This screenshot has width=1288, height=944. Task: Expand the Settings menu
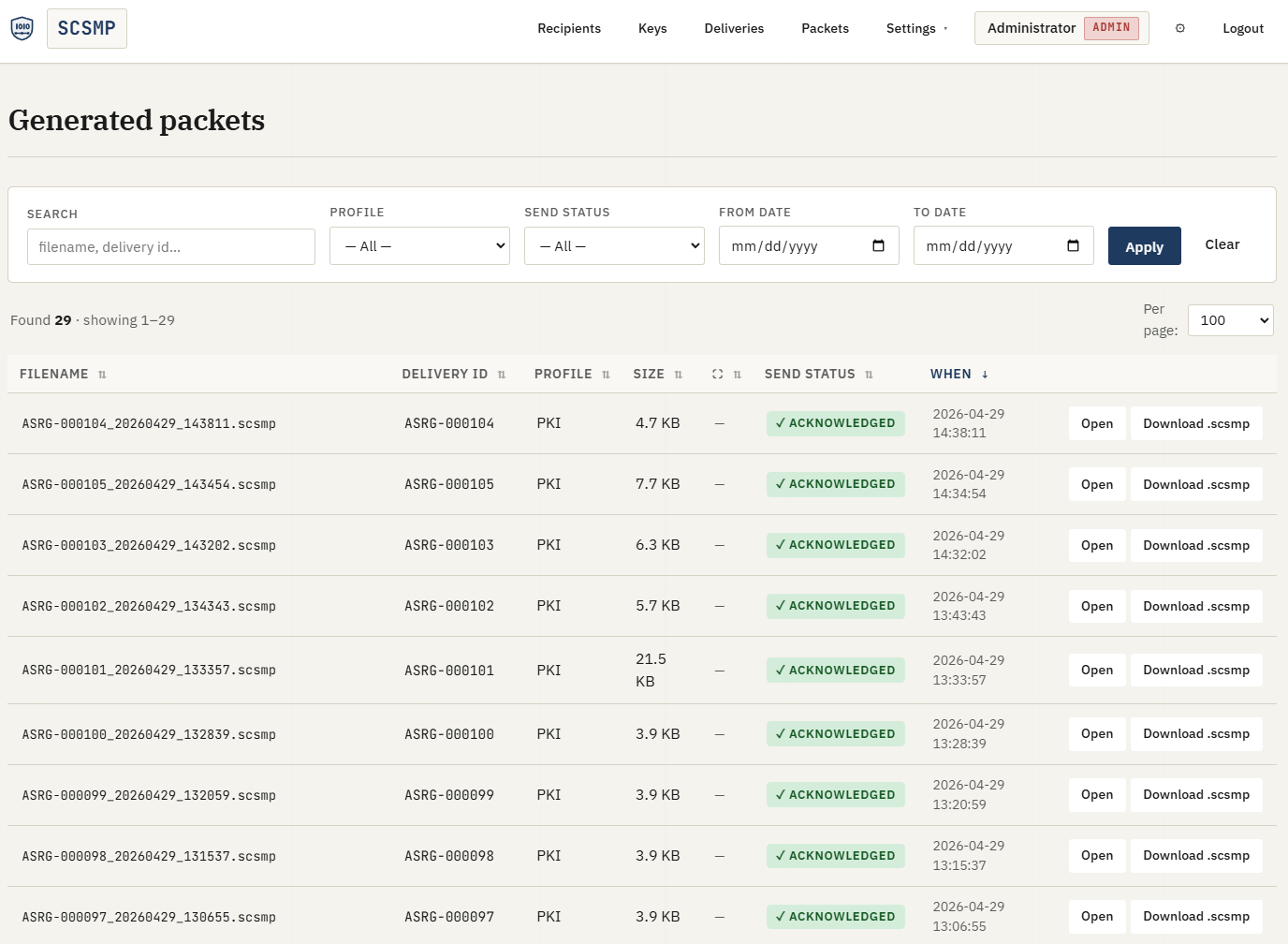tap(916, 28)
